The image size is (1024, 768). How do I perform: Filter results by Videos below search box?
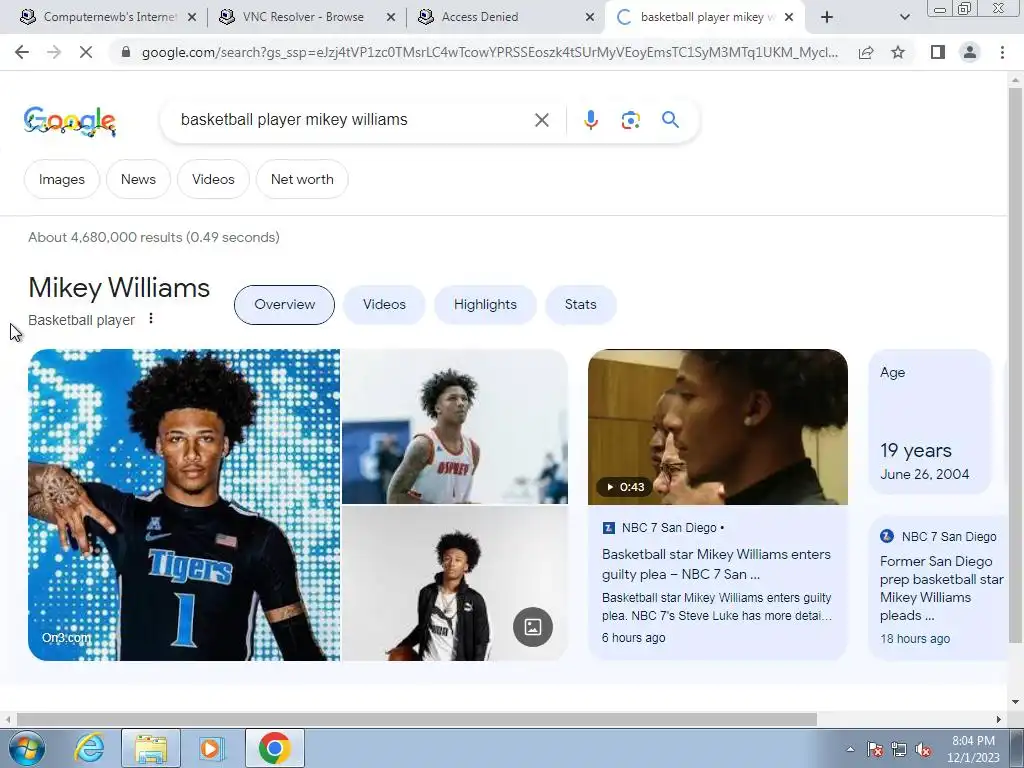213,179
